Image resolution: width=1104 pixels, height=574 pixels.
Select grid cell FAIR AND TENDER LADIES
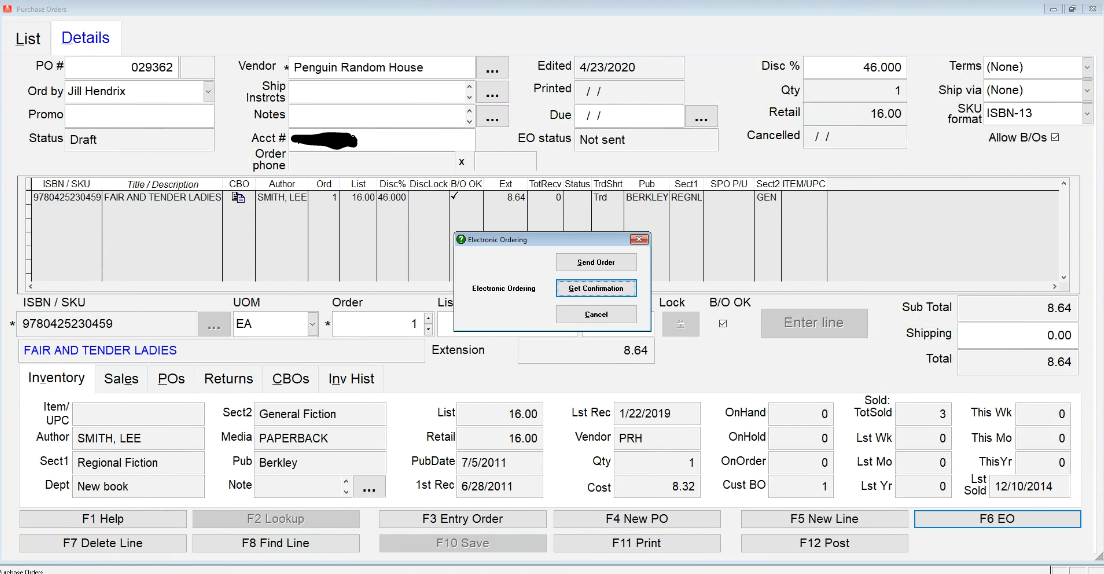pyautogui.click(x=163, y=198)
